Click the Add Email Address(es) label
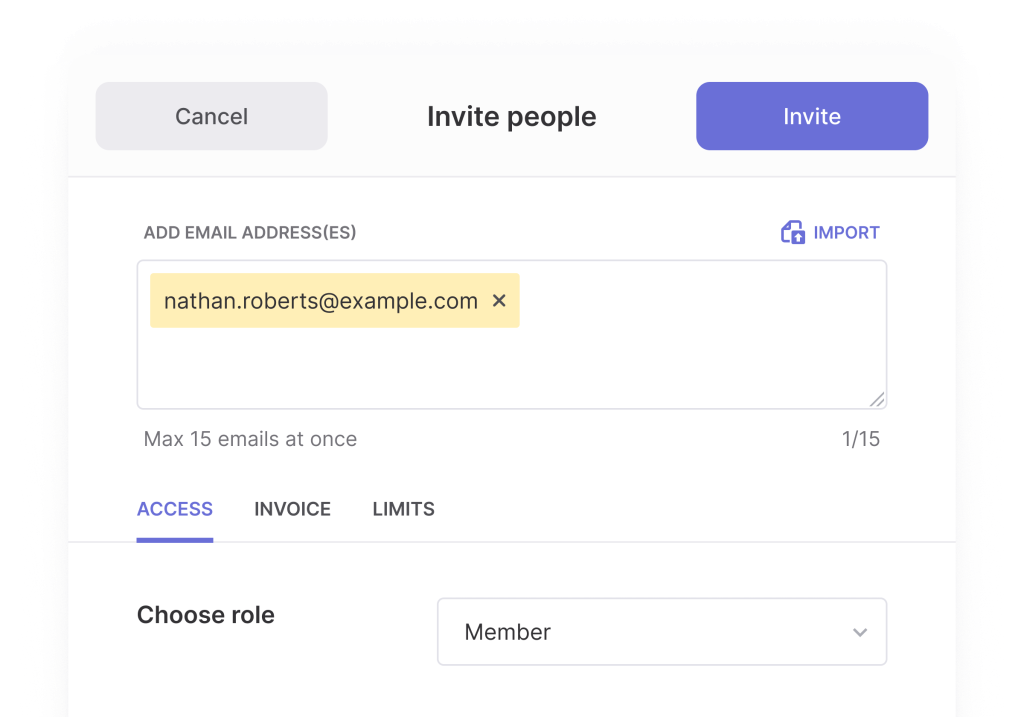The height and width of the screenshot is (717, 1024). 250,232
